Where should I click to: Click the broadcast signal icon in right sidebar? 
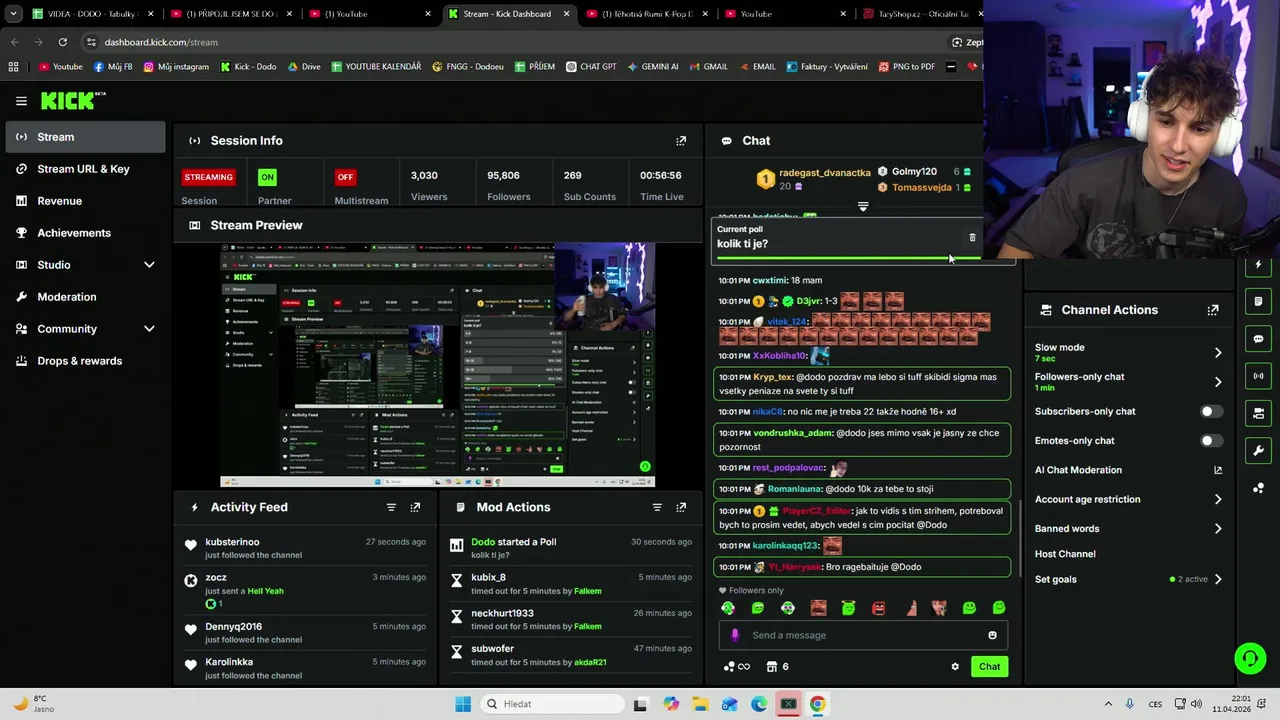click(1258, 376)
